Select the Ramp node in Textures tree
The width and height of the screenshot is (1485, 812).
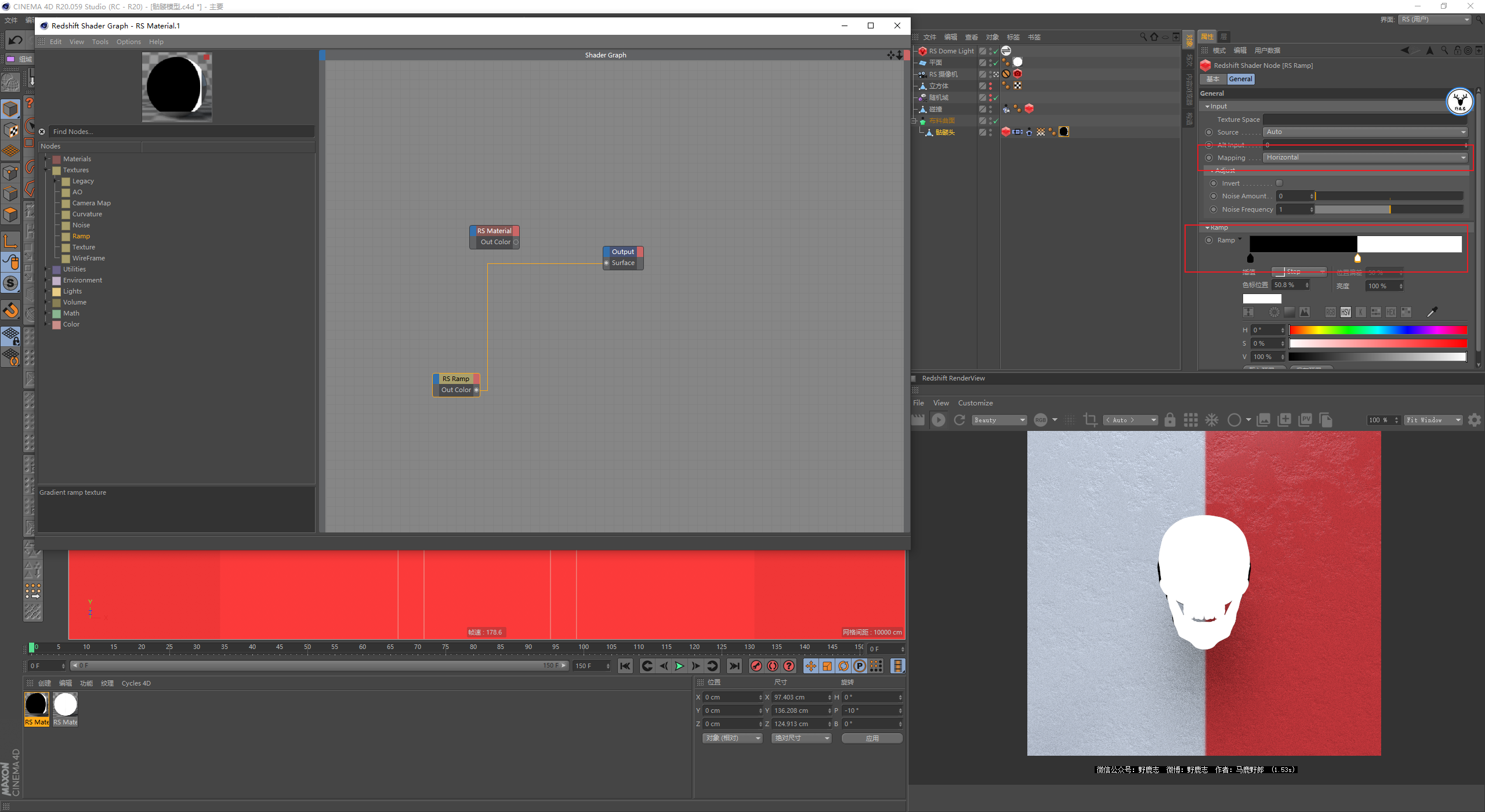[x=81, y=236]
